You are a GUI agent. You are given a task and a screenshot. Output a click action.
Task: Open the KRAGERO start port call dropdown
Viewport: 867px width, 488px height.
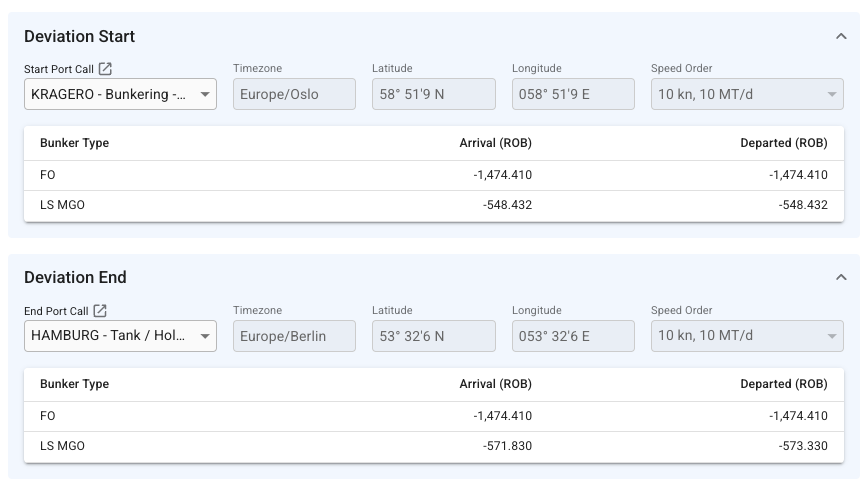click(x=120, y=95)
